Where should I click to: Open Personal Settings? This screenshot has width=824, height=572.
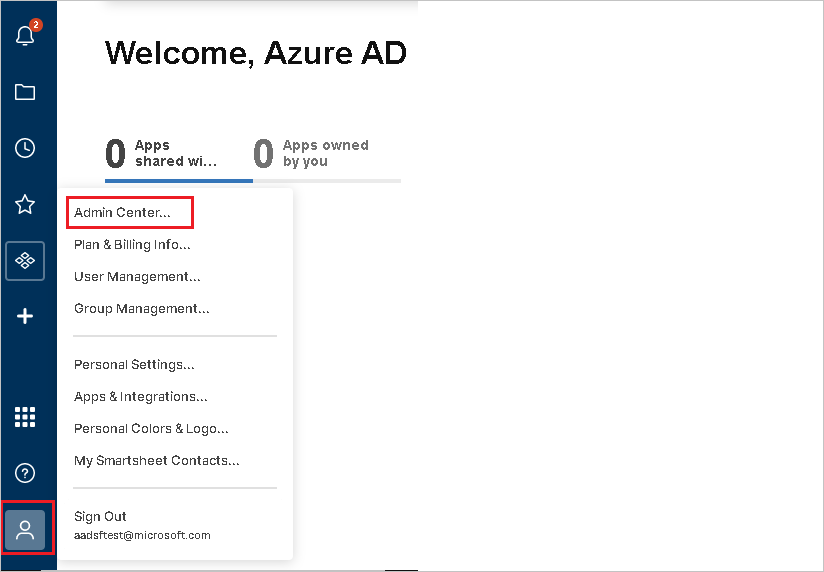(x=134, y=364)
